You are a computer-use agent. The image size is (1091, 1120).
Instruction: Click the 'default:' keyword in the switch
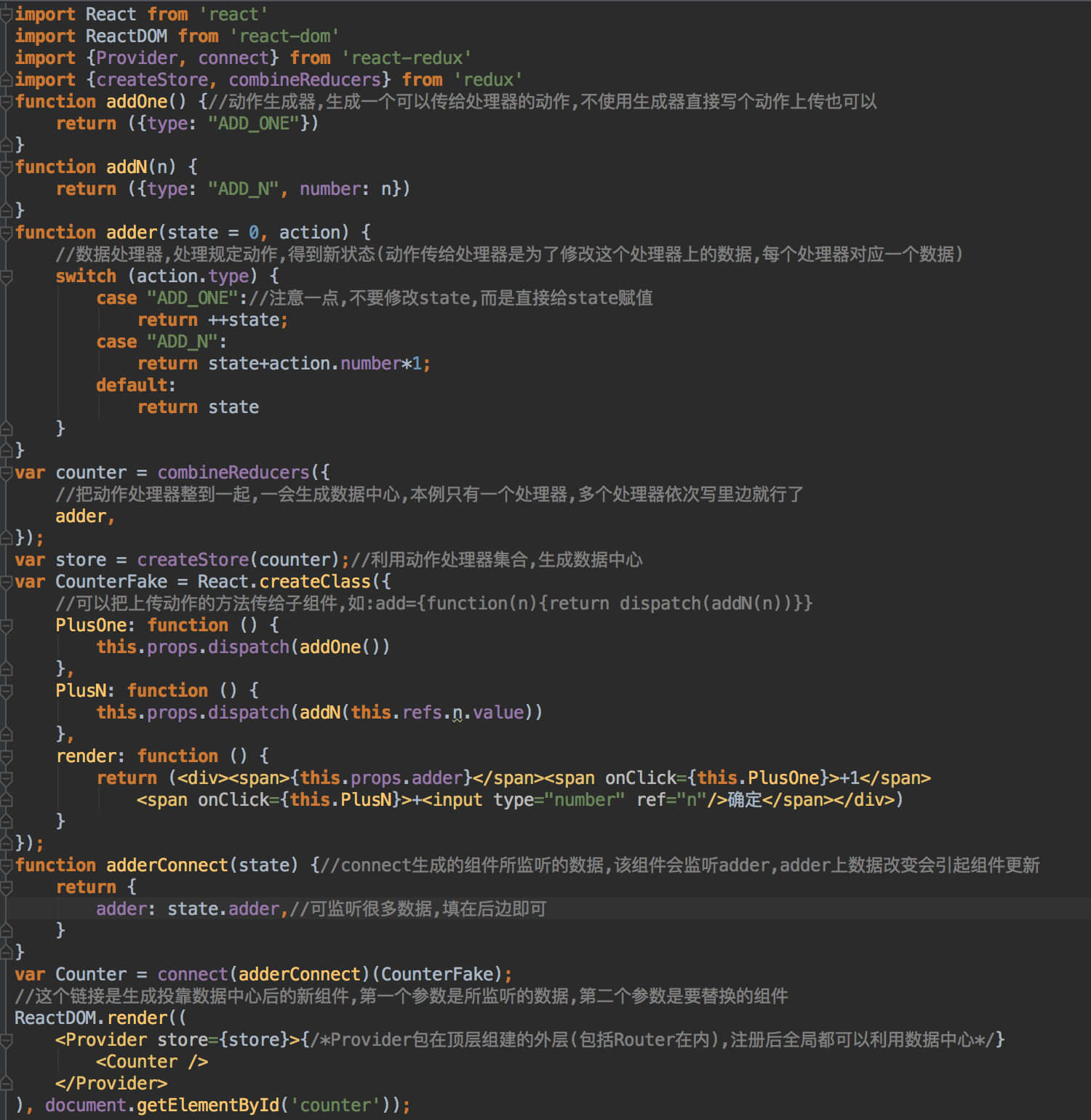[136, 385]
